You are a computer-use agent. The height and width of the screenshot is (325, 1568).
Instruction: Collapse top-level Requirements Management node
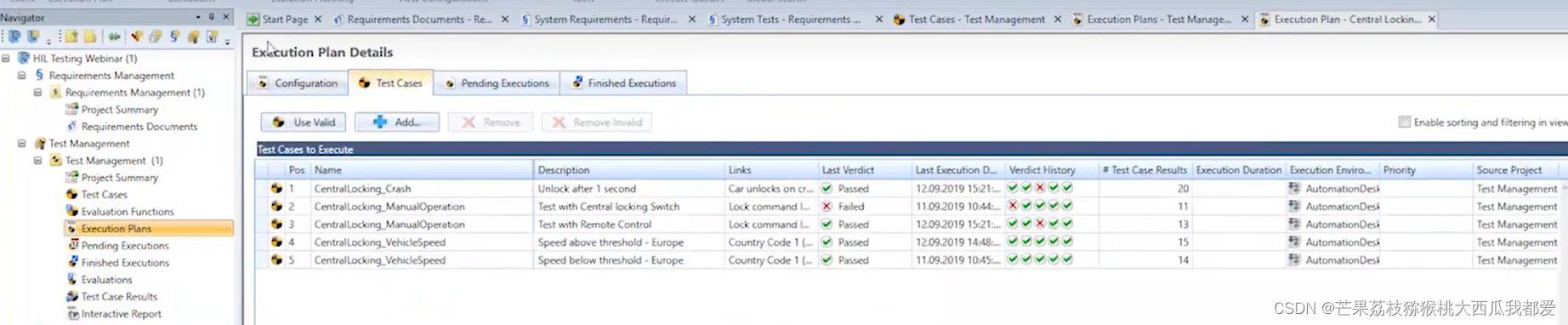tap(22, 76)
